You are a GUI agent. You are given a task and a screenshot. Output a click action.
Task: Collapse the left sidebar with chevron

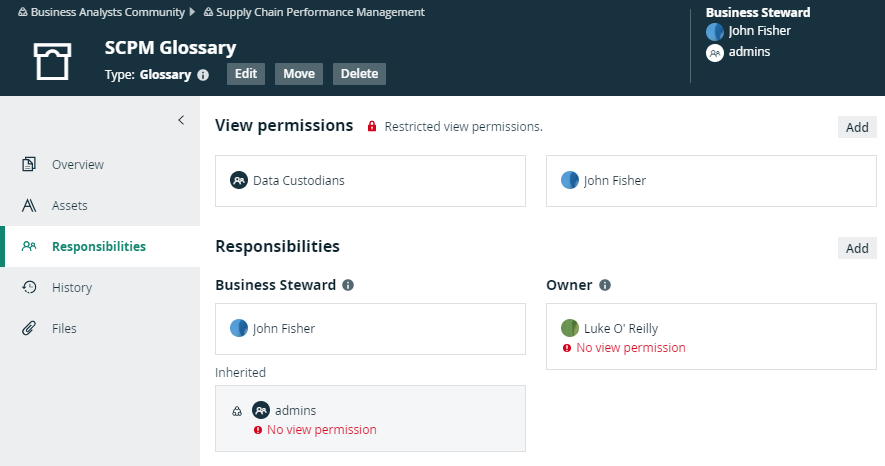click(181, 120)
